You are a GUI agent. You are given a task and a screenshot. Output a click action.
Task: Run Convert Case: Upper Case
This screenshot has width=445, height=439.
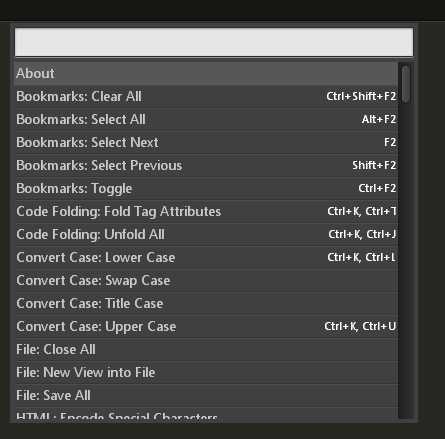(x=206, y=326)
